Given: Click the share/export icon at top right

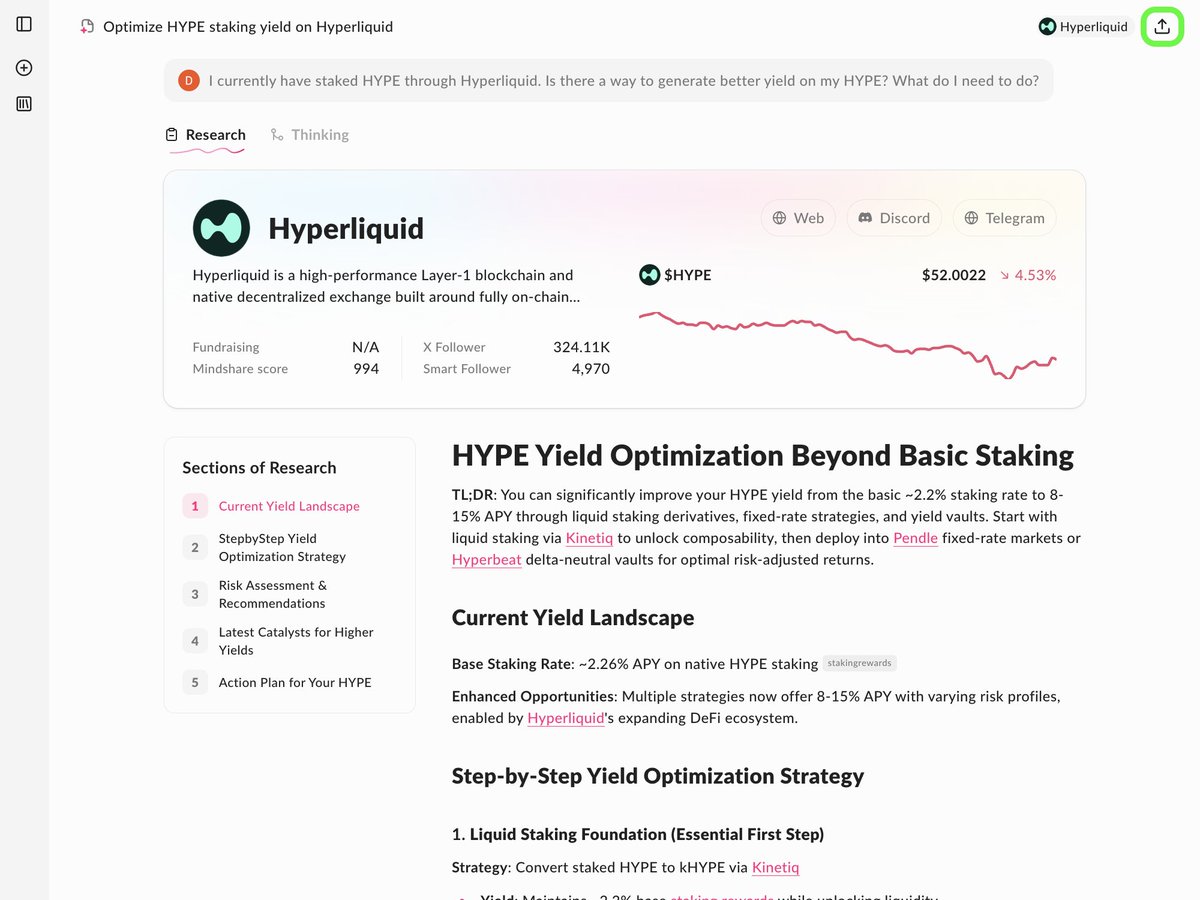Looking at the screenshot, I should [1162, 27].
